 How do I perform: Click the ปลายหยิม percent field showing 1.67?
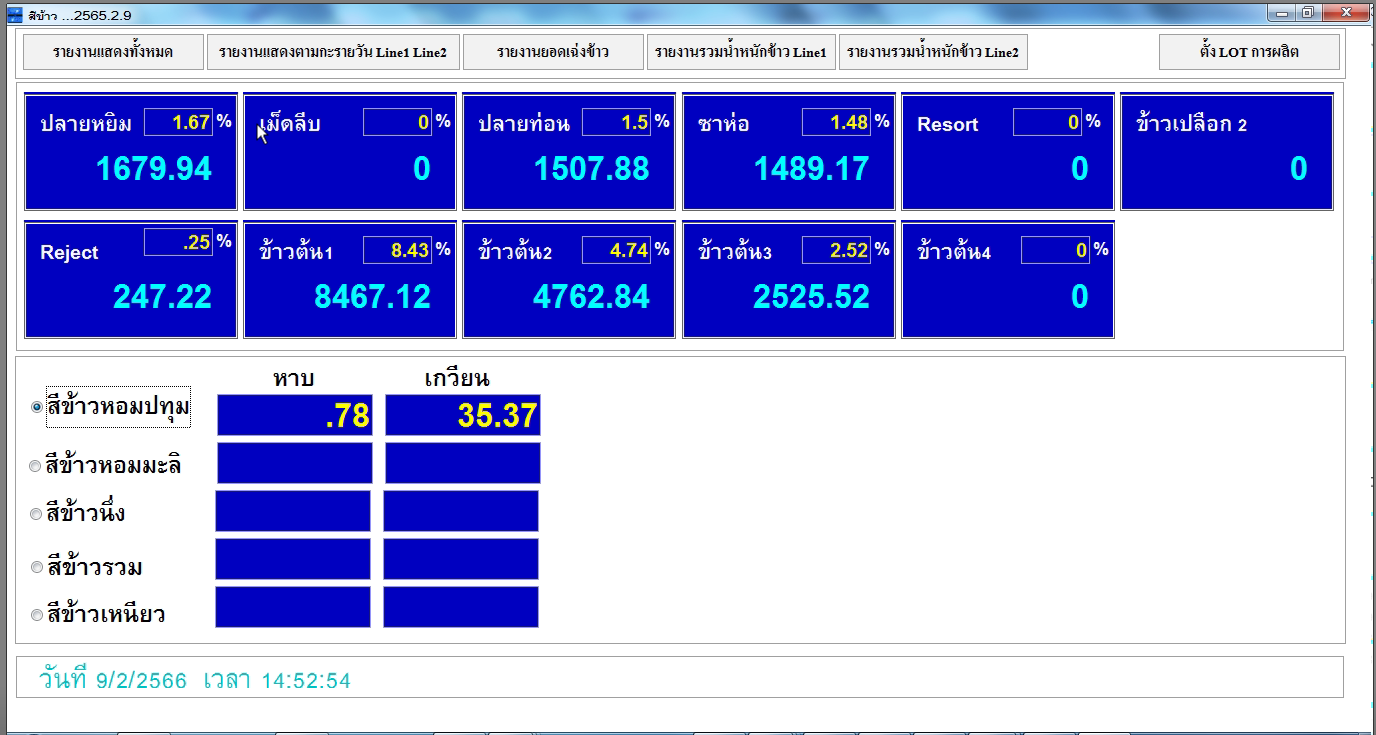point(178,122)
